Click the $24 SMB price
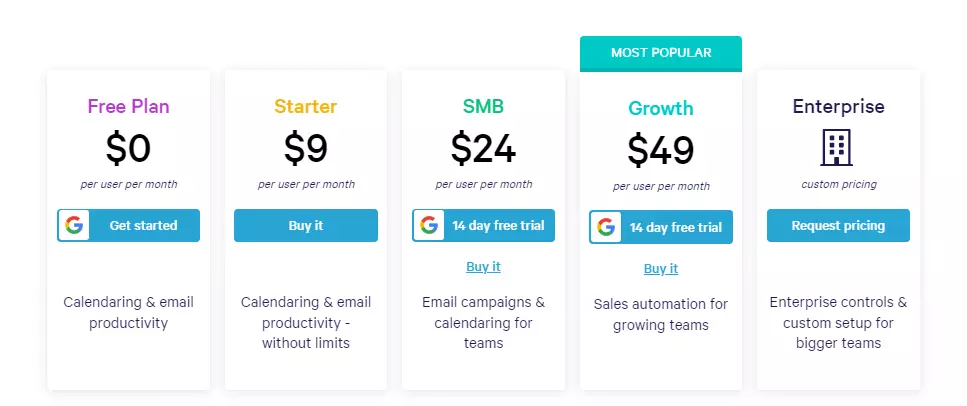967x406 pixels. pyautogui.click(x=484, y=148)
